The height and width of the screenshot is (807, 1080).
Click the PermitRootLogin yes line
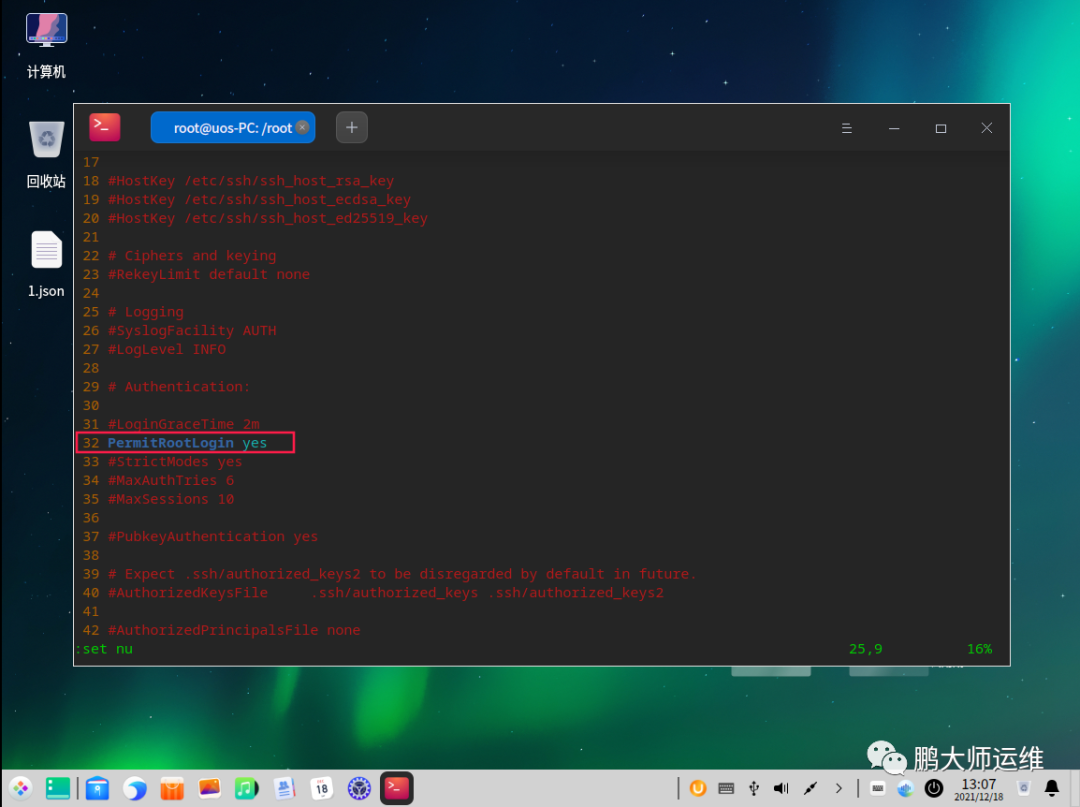186,443
